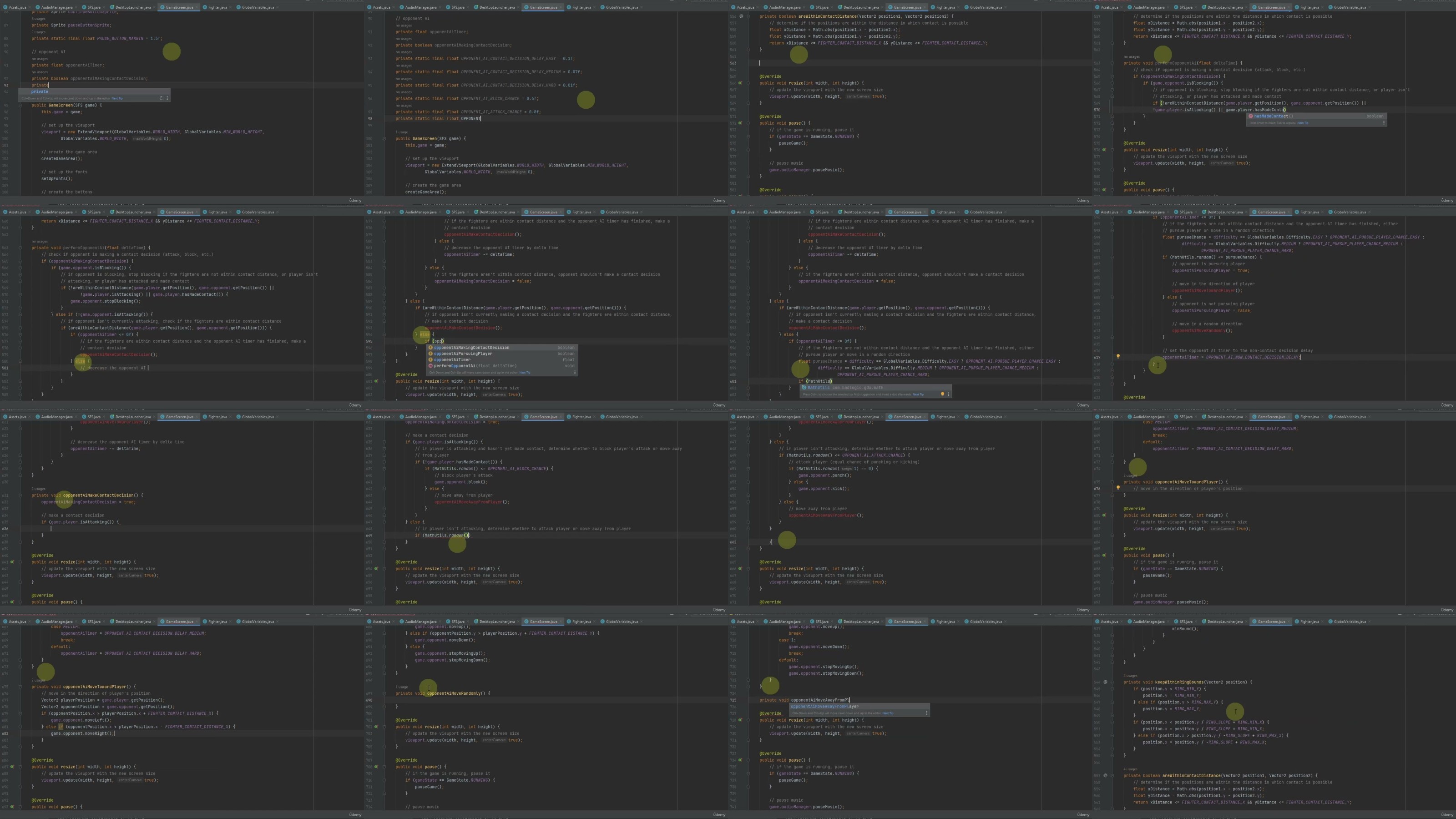1456x819 pixels.
Task: Click the override gutter marker at line 641
Action: (x=12, y=562)
